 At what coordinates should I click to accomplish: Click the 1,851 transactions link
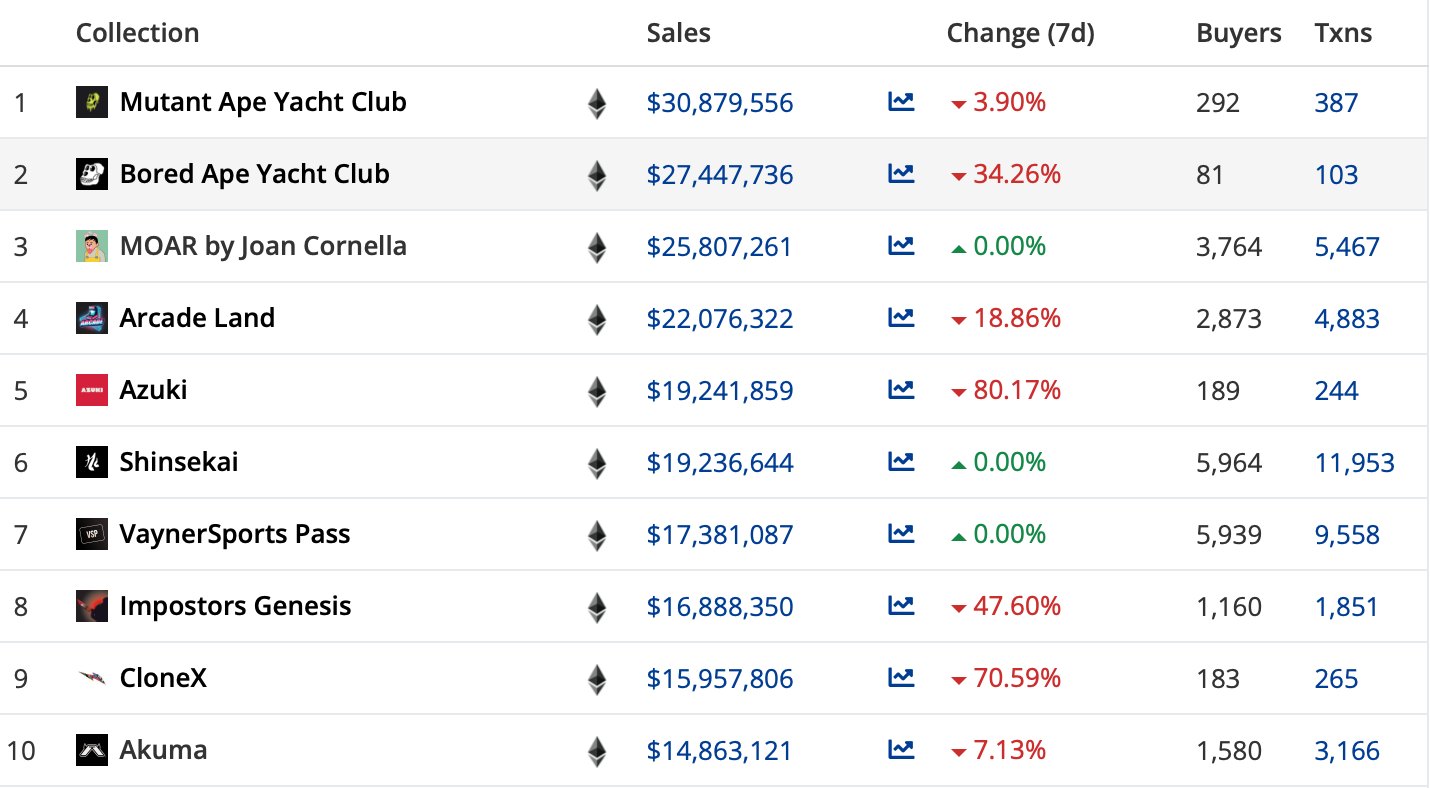coord(1346,607)
